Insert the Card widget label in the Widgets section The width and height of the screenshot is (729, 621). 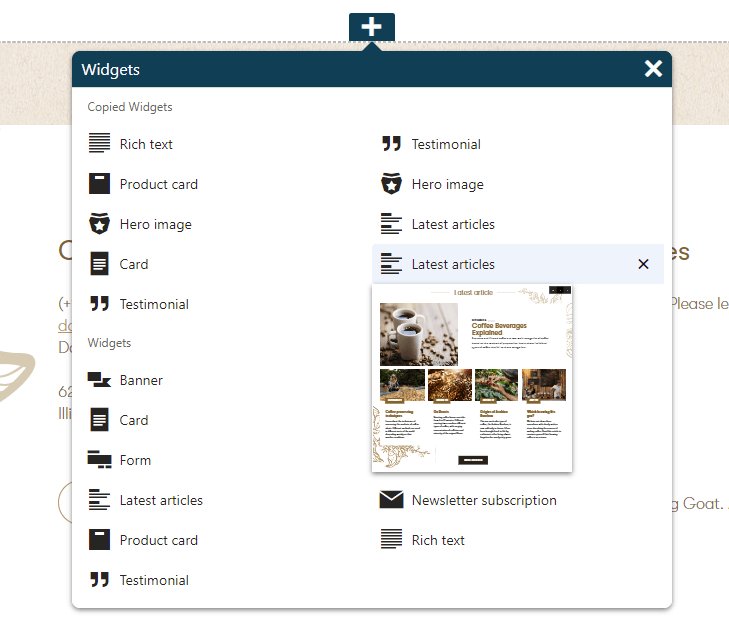pos(134,420)
